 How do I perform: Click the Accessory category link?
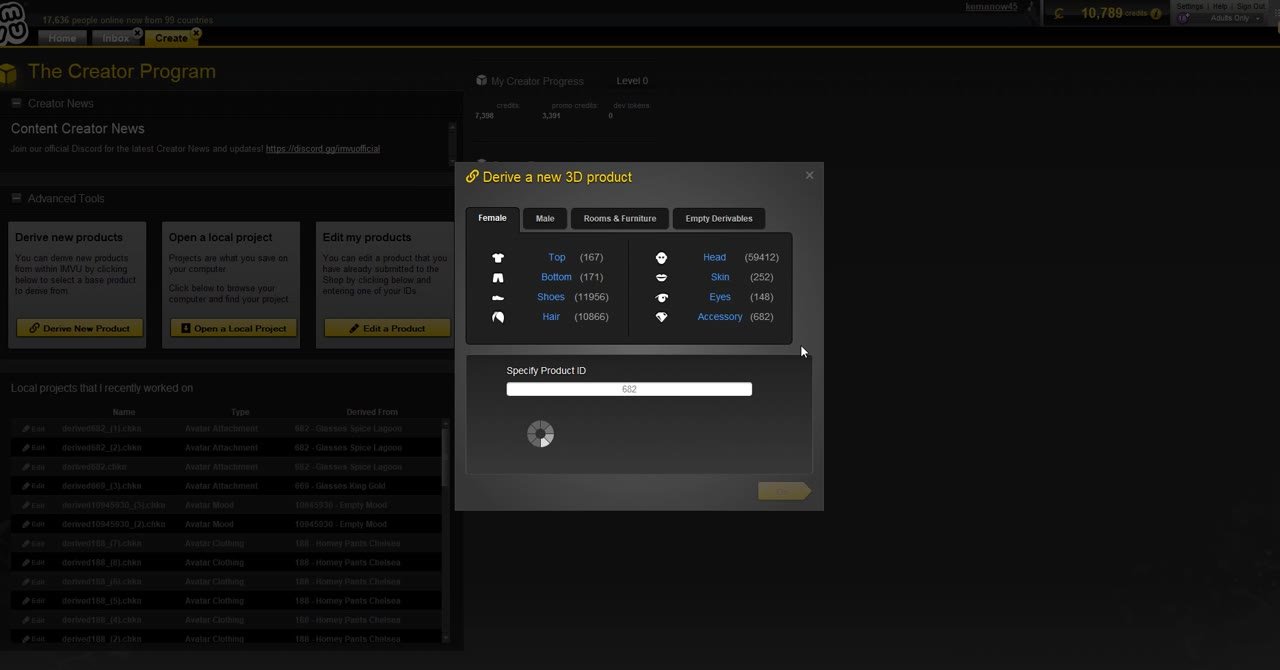[720, 317]
